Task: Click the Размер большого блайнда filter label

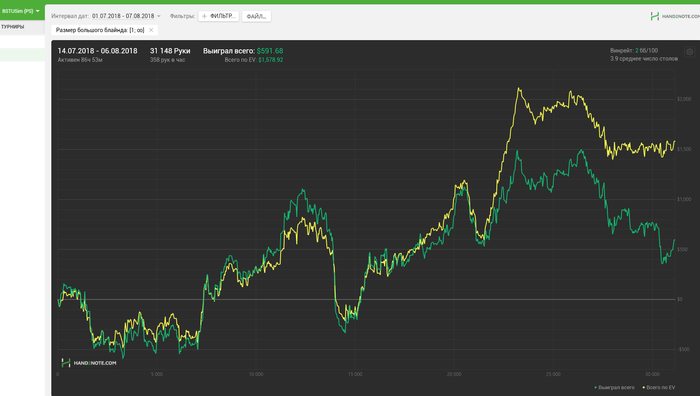Action: [x=100, y=30]
